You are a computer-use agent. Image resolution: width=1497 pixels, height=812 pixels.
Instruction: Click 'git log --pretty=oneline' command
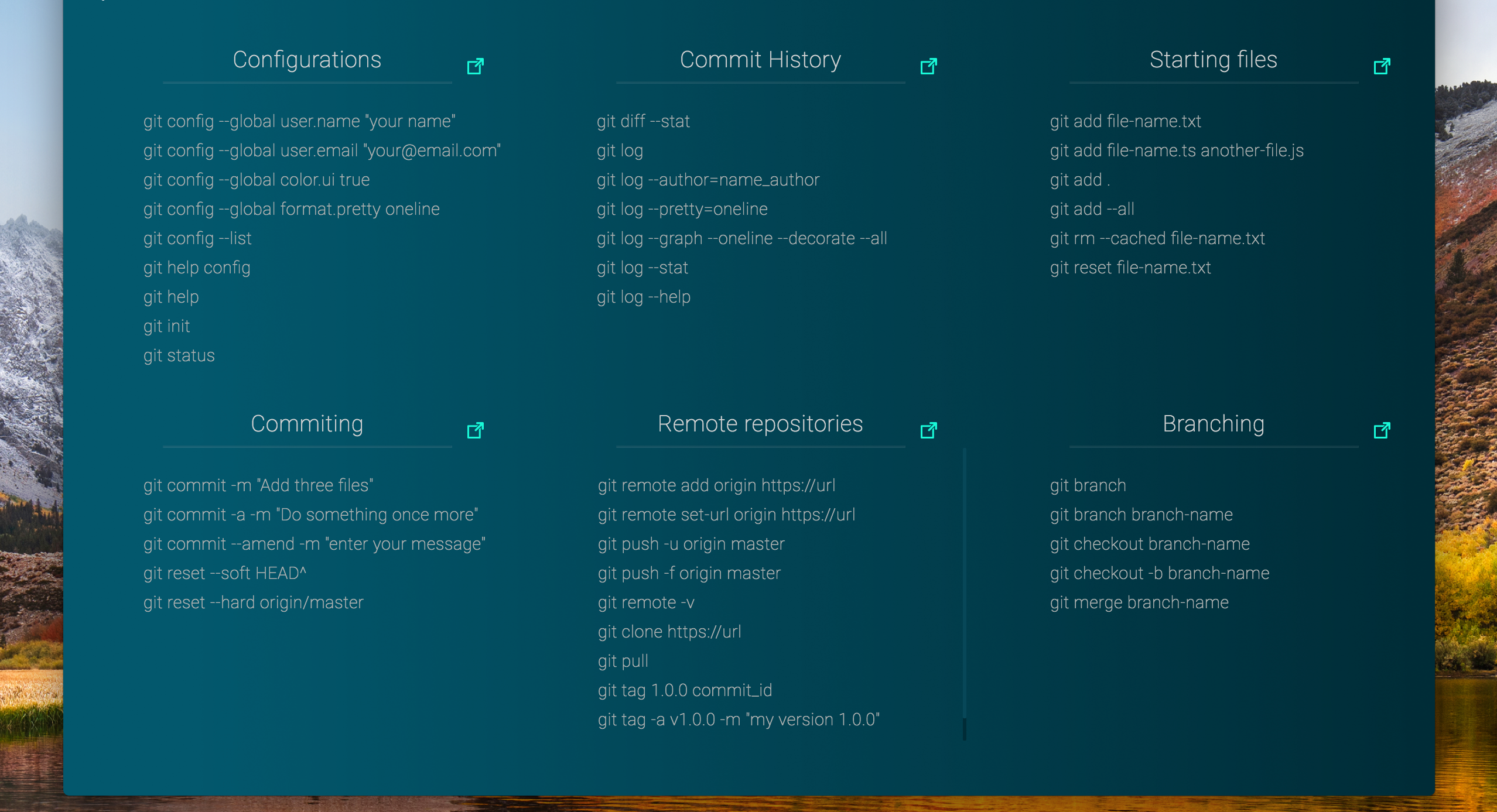click(682, 209)
